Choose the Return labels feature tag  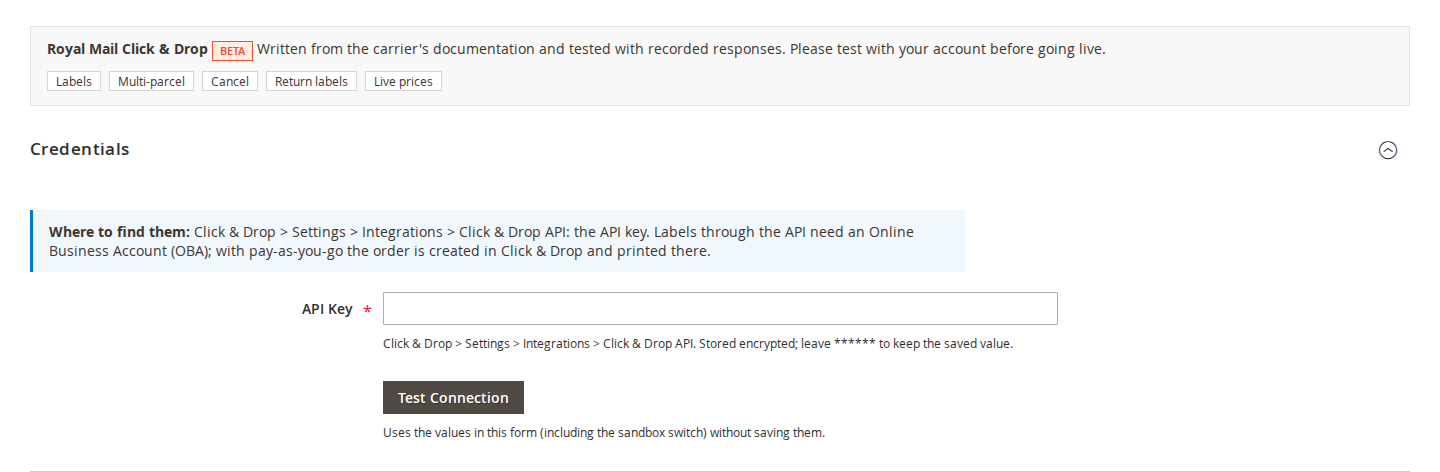(x=311, y=81)
